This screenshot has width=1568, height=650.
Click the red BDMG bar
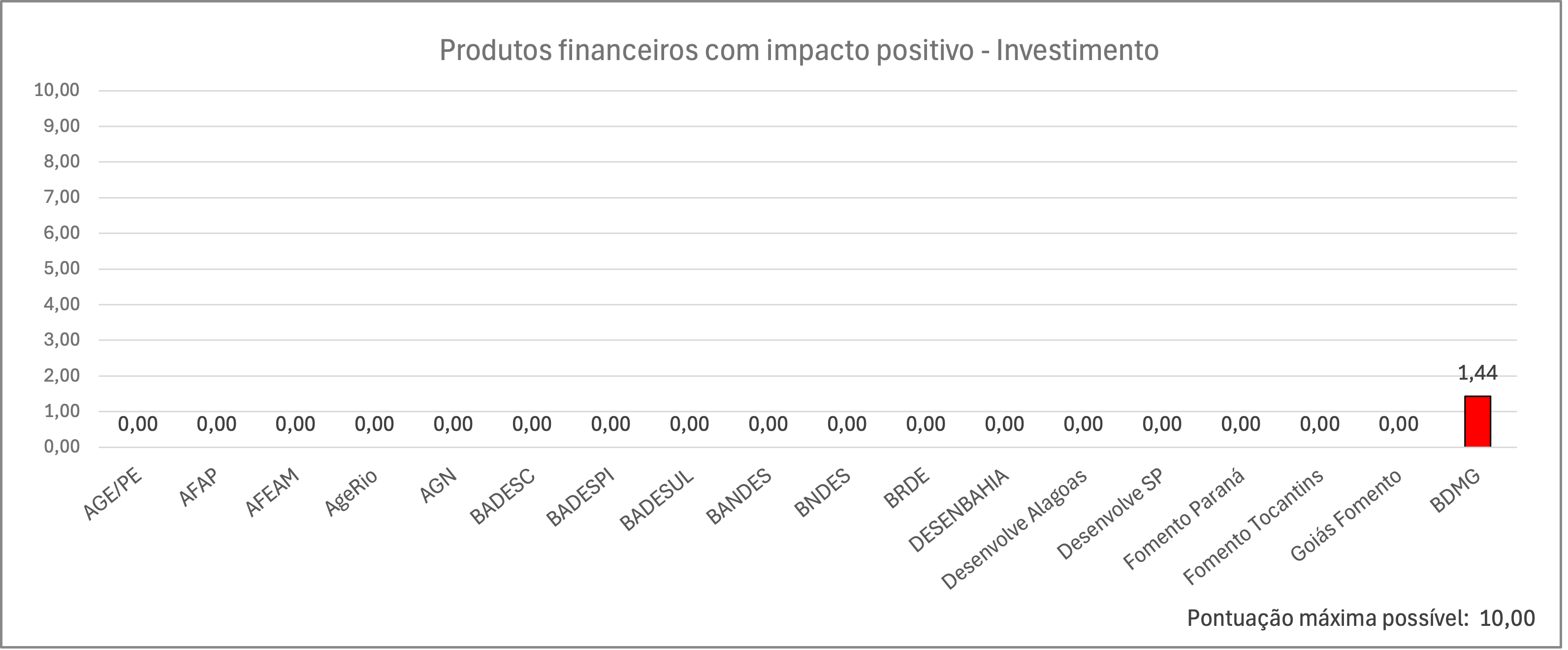[x=1477, y=421]
